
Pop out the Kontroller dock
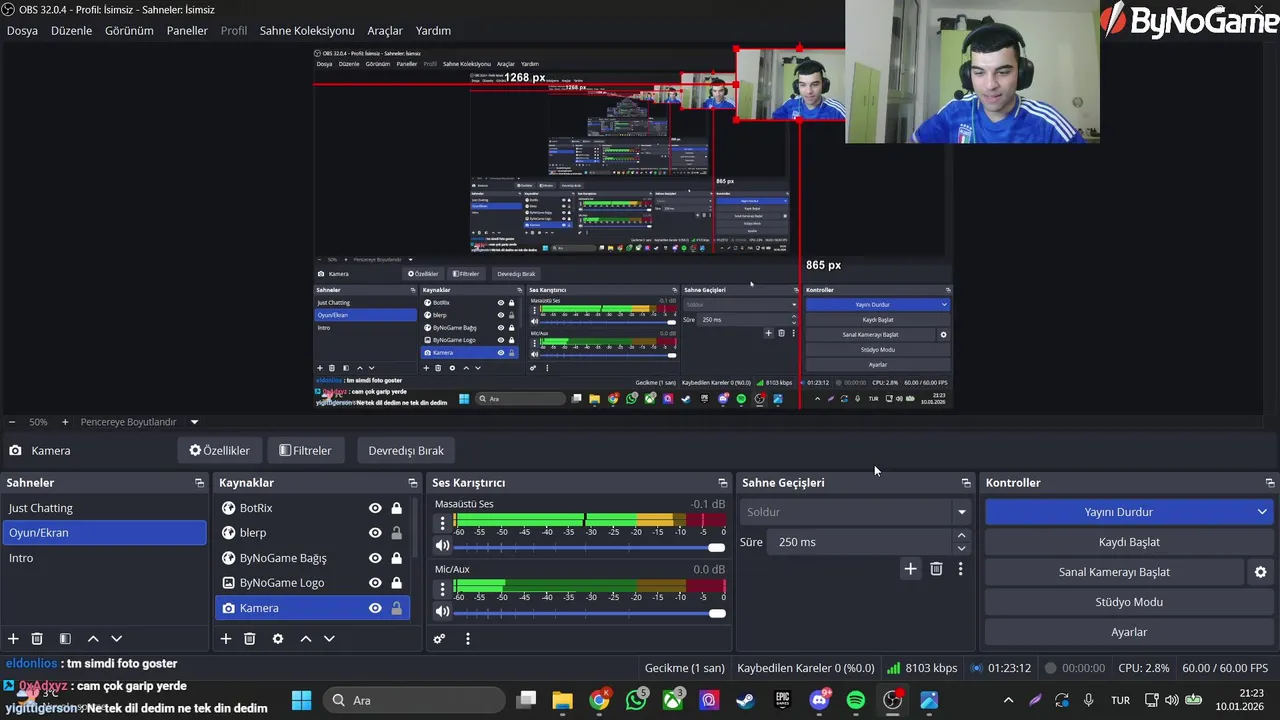[x=1270, y=483]
